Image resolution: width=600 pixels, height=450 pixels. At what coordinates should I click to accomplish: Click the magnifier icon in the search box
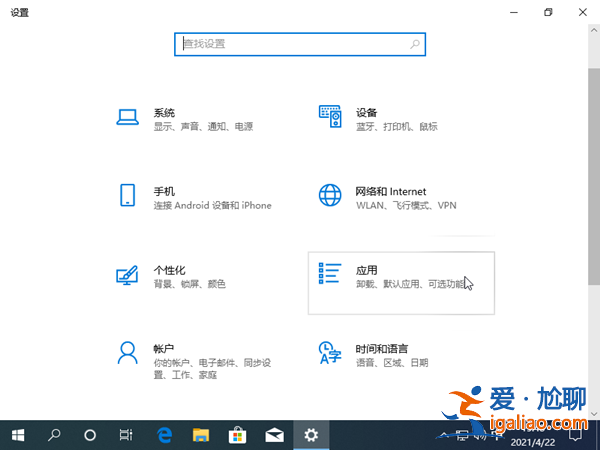tap(415, 44)
